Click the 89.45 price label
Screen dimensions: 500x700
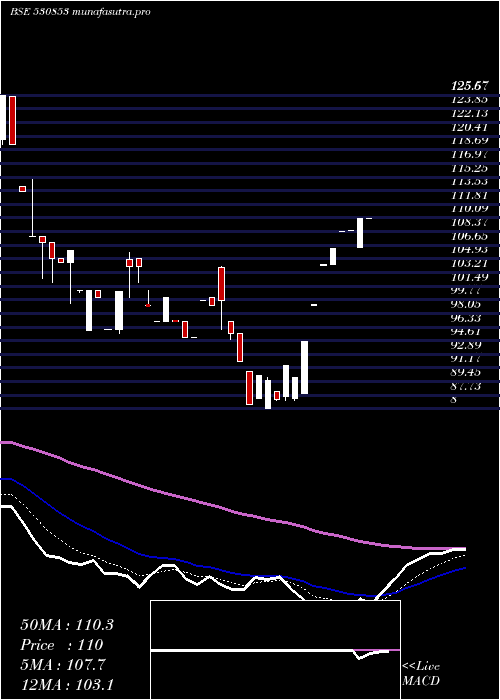tap(467, 373)
